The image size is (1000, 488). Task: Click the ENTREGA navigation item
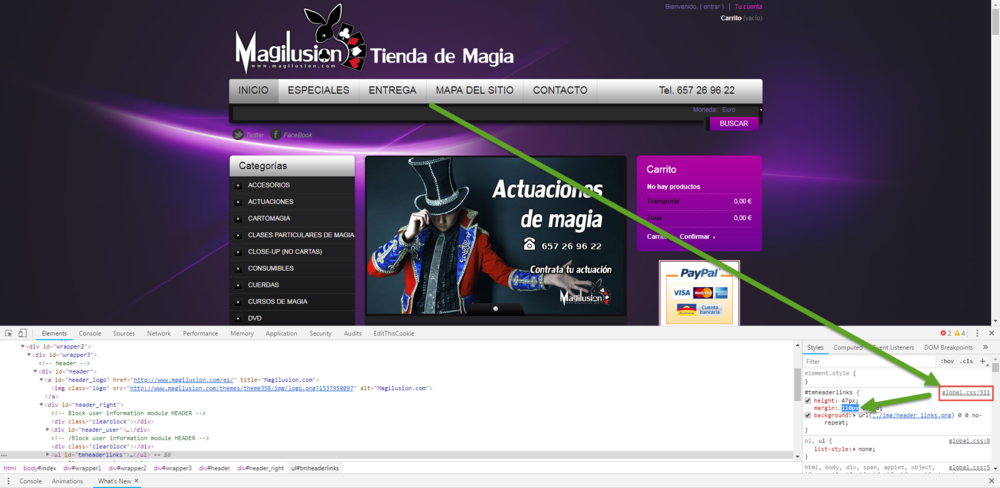(392, 91)
